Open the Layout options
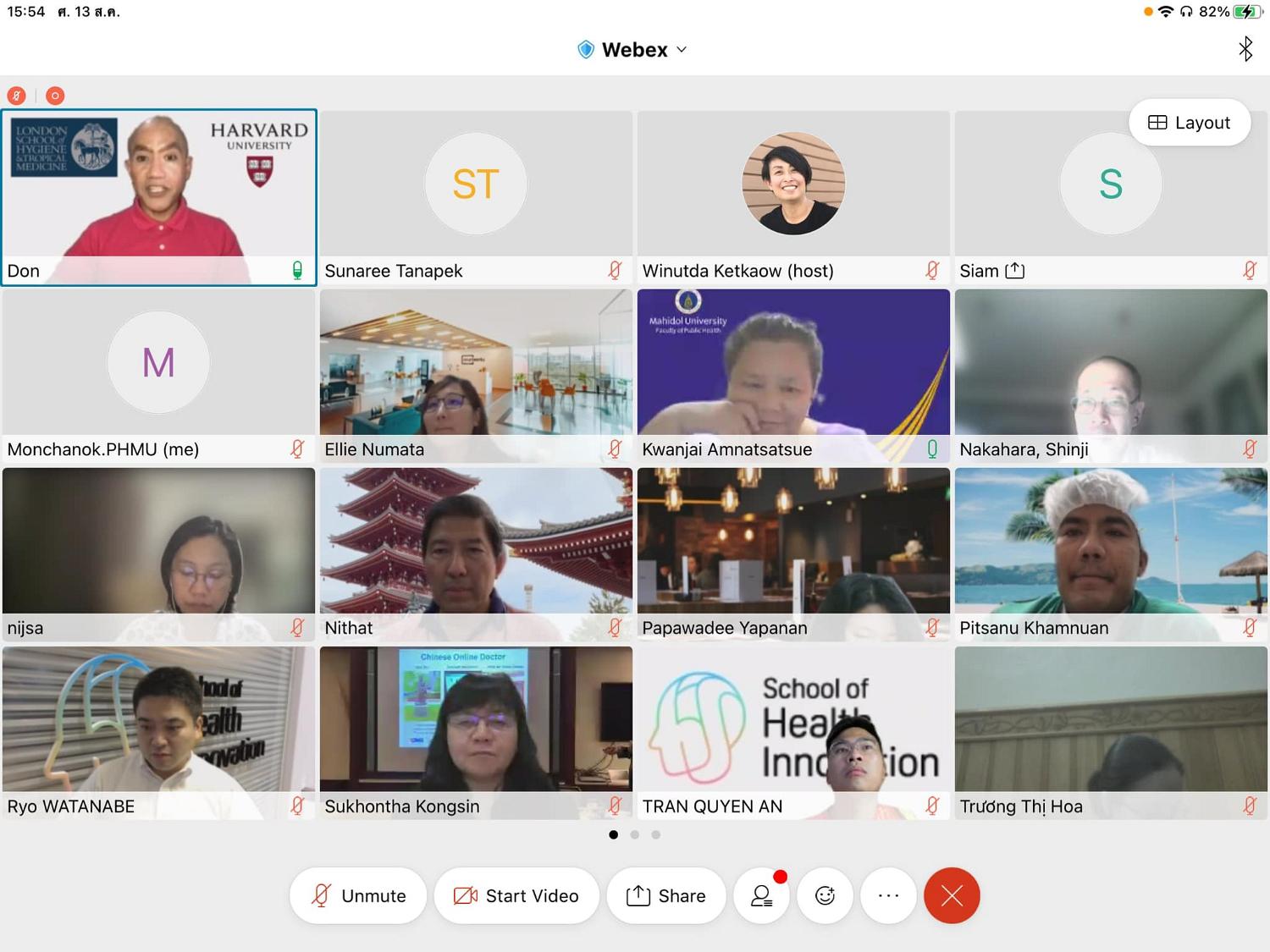Image resolution: width=1270 pixels, height=952 pixels. 1189,123
